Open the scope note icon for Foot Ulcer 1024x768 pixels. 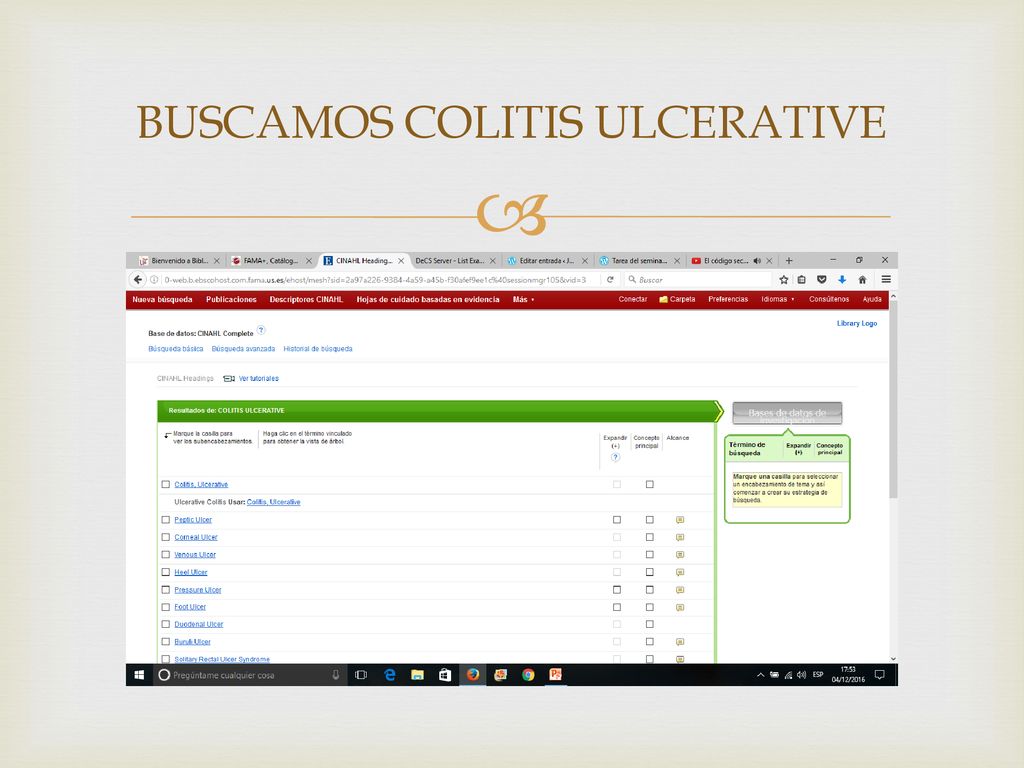click(680, 607)
